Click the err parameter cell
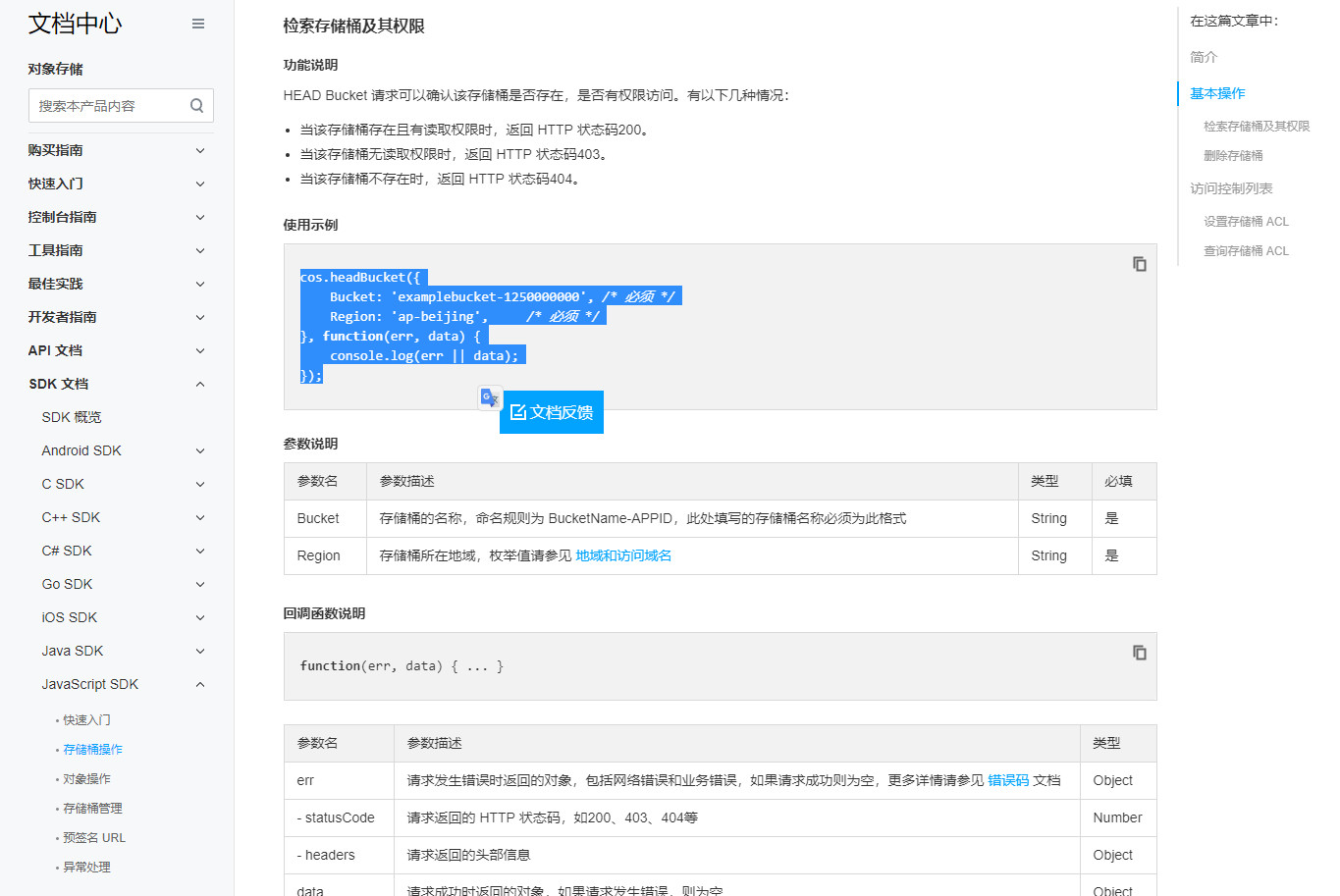The height and width of the screenshot is (896, 1340). click(339, 780)
